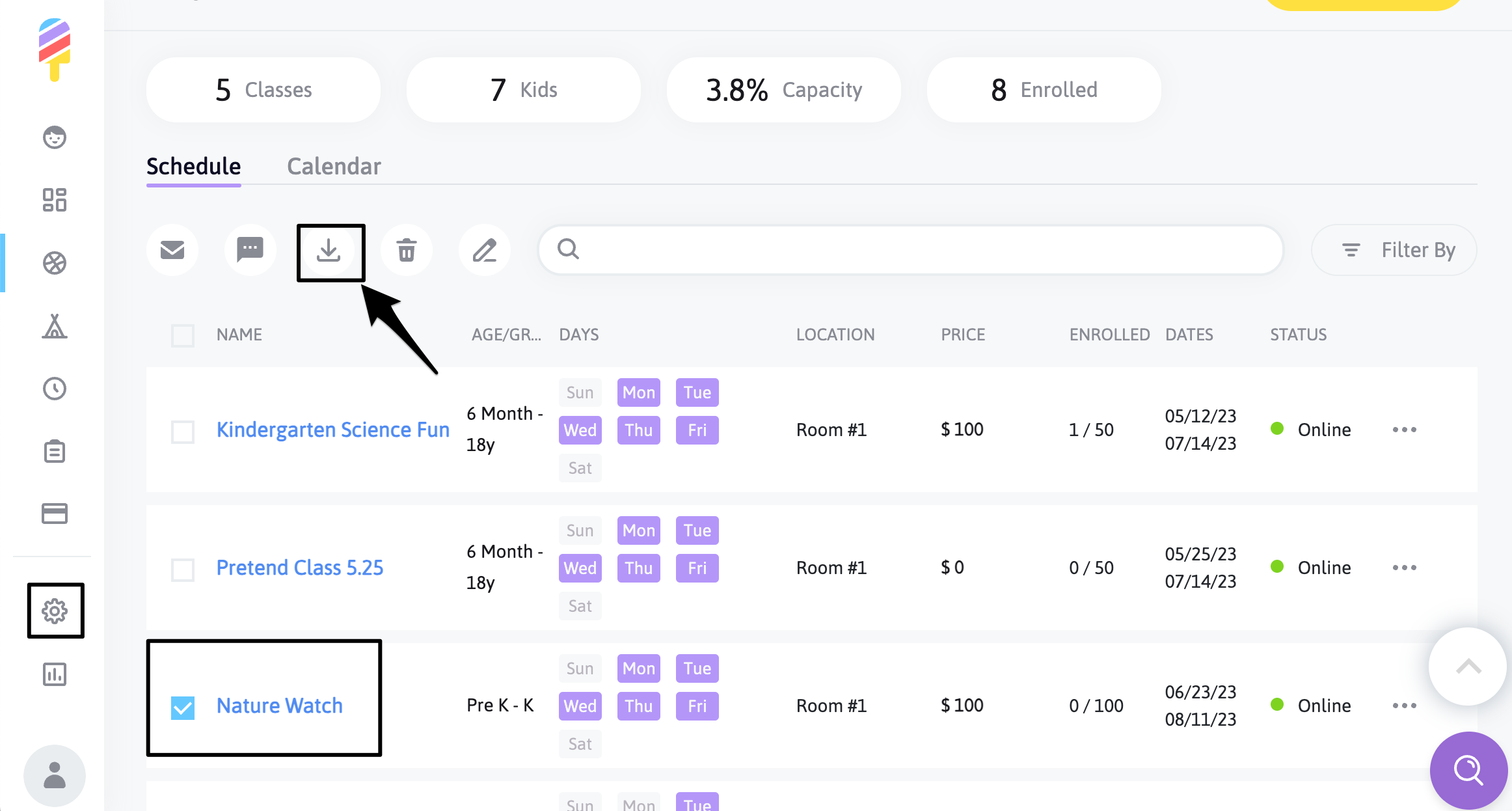Viewport: 1512px width, 811px height.
Task: Delete selected classes with the trash icon
Action: pyautogui.click(x=407, y=250)
